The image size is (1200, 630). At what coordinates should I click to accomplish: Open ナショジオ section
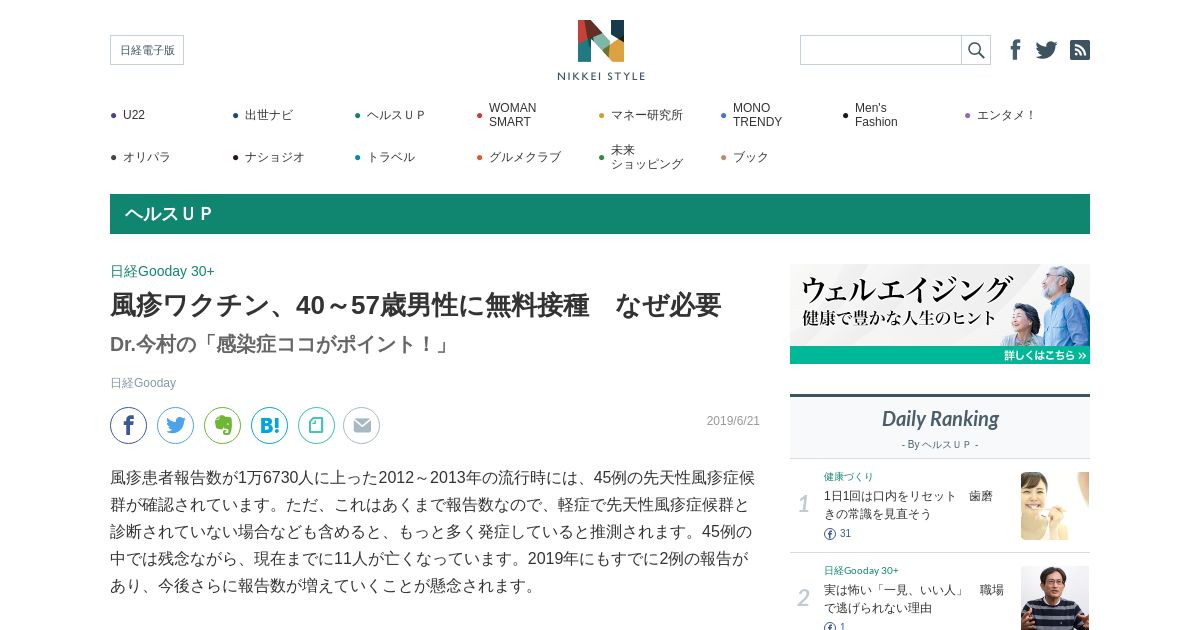[274, 157]
